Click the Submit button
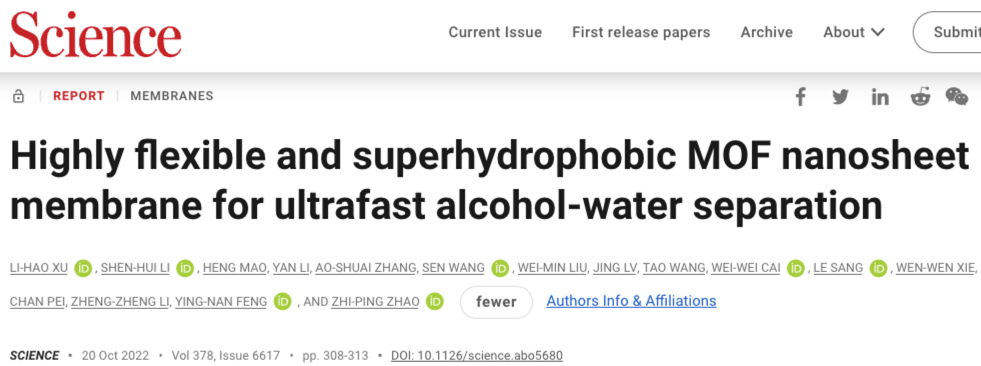The width and height of the screenshot is (981, 366). 947,32
